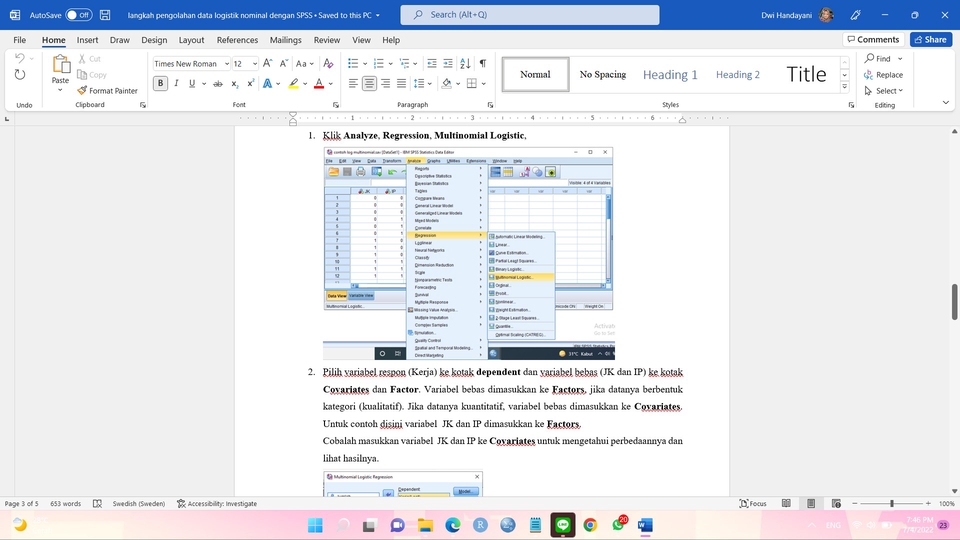The height and width of the screenshot is (540, 960).
Task: Toggle Underline formatting
Action: click(192, 83)
